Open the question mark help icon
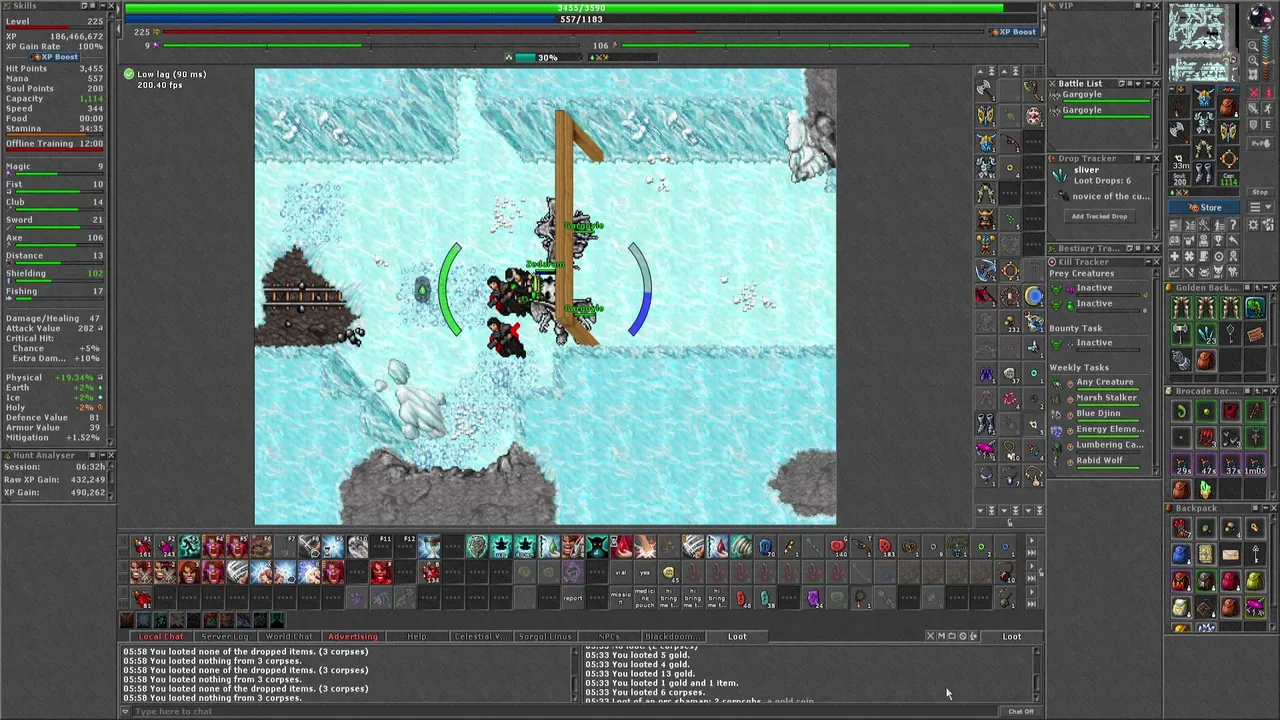Image resolution: width=1280 pixels, height=720 pixels. (x=1232, y=224)
